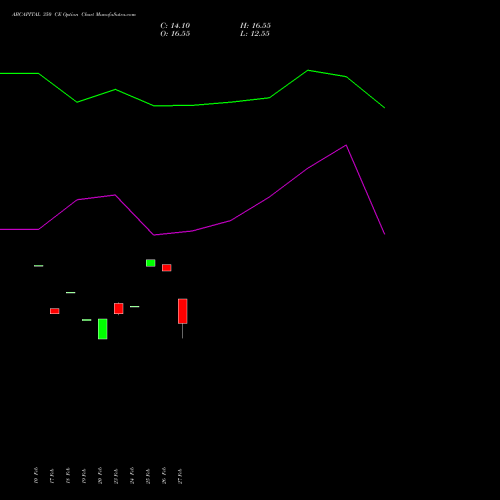The image size is (500, 500).
Task: Click the tall red candle for 27 Feb
Action: 183,311
